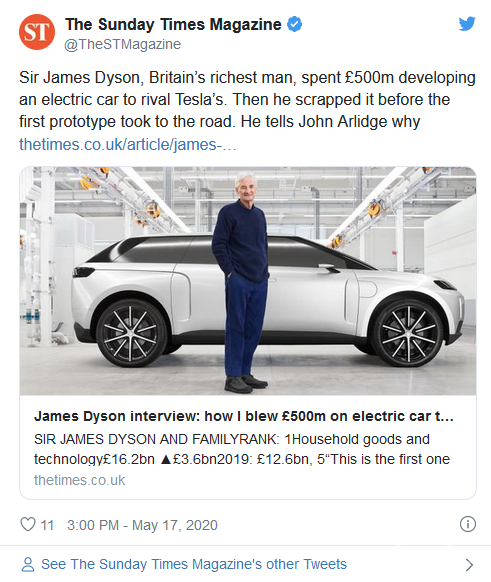Visit the @TheSTMagazine handle
Image resolution: width=491 pixels, height=582 pixels.
tap(122, 44)
